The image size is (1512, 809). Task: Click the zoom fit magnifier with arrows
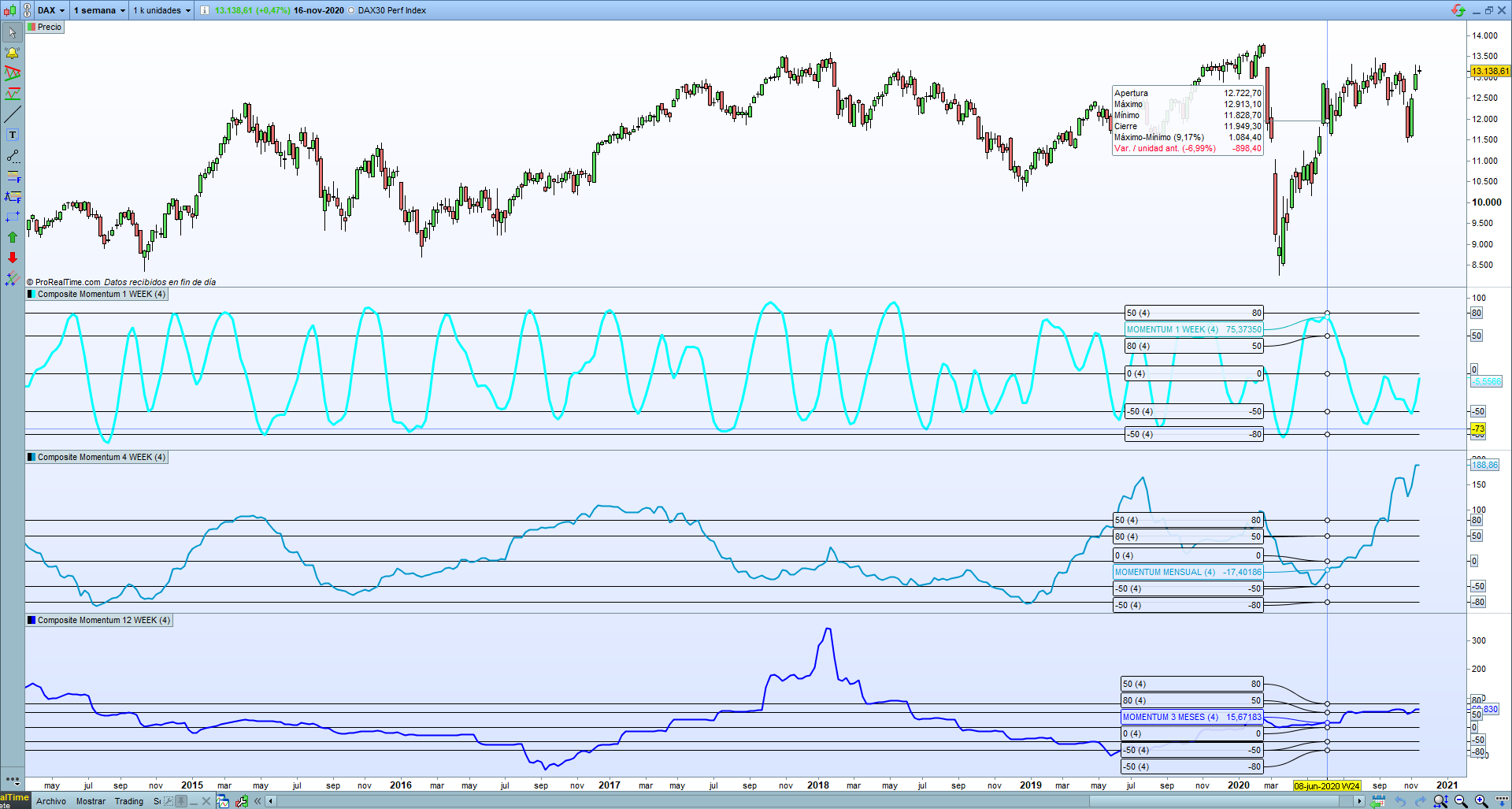click(1440, 801)
